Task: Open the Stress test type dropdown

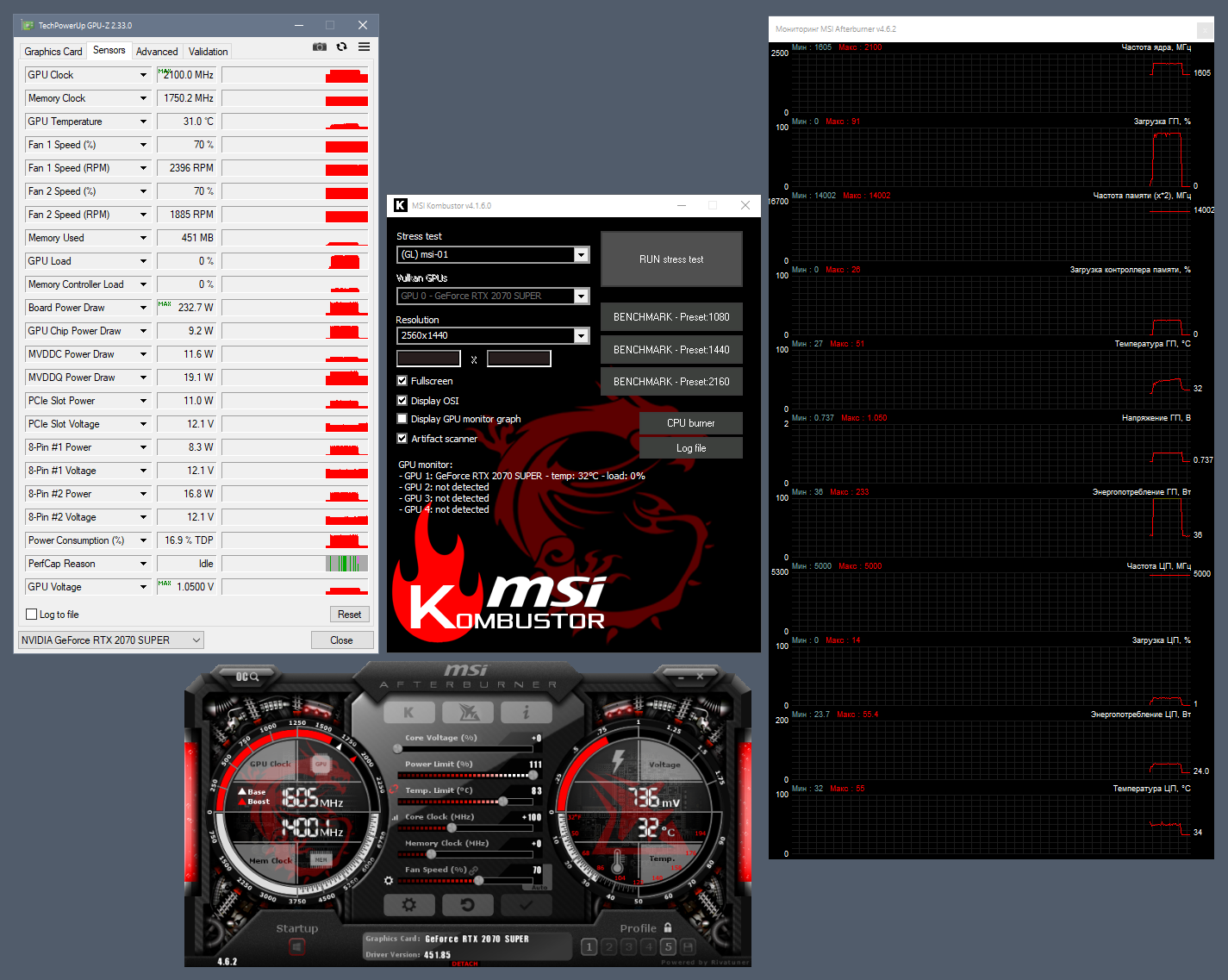Action: coord(582,254)
